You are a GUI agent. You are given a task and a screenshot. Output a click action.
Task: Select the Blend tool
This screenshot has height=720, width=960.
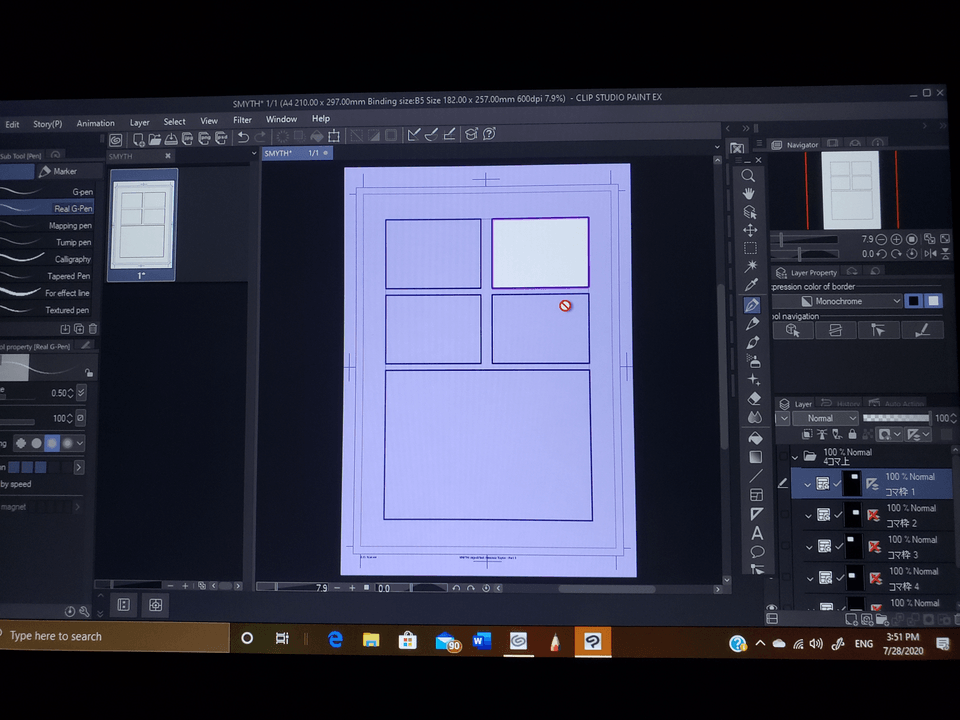pyautogui.click(x=755, y=418)
